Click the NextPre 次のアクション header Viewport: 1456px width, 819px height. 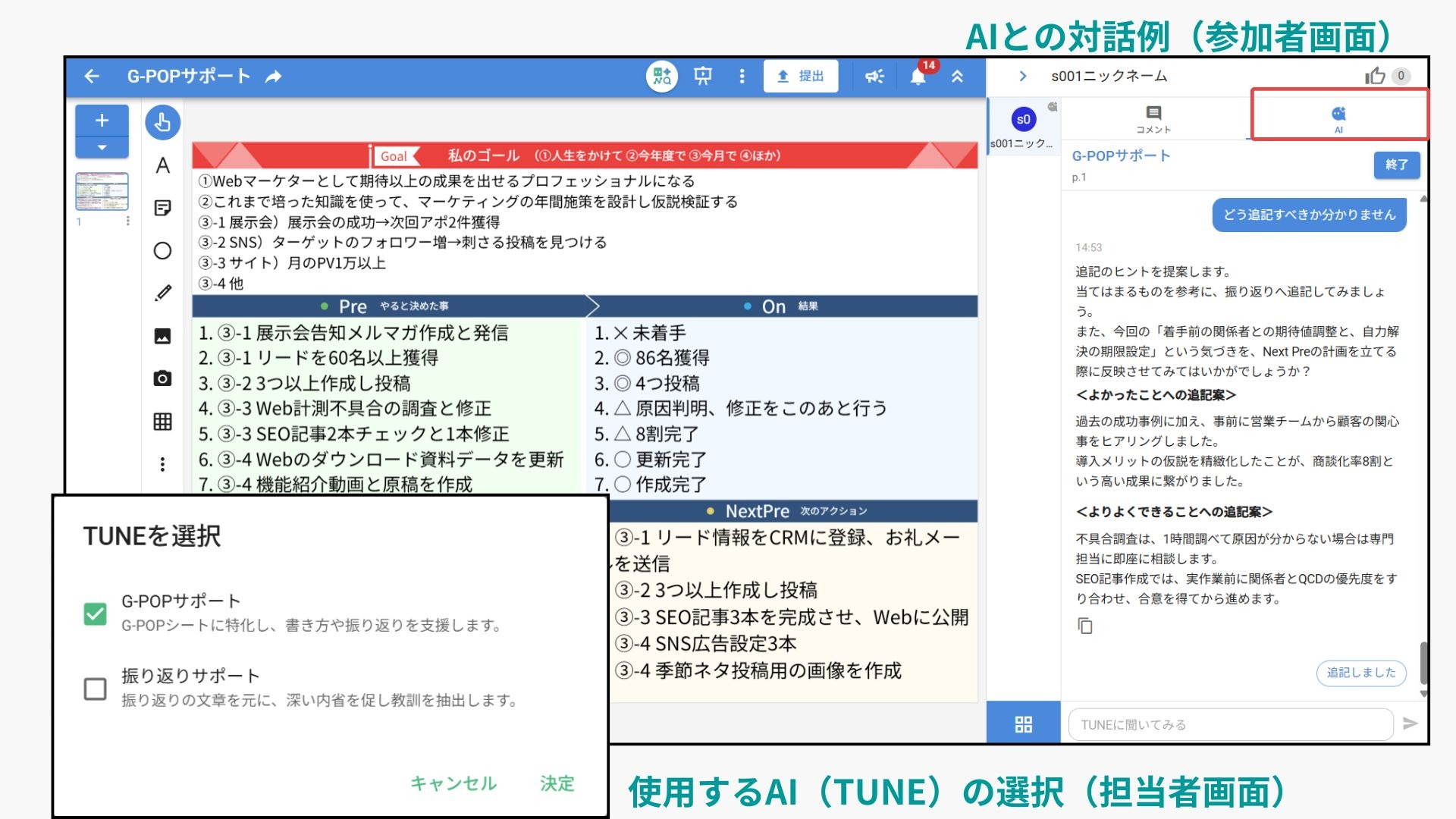792,511
